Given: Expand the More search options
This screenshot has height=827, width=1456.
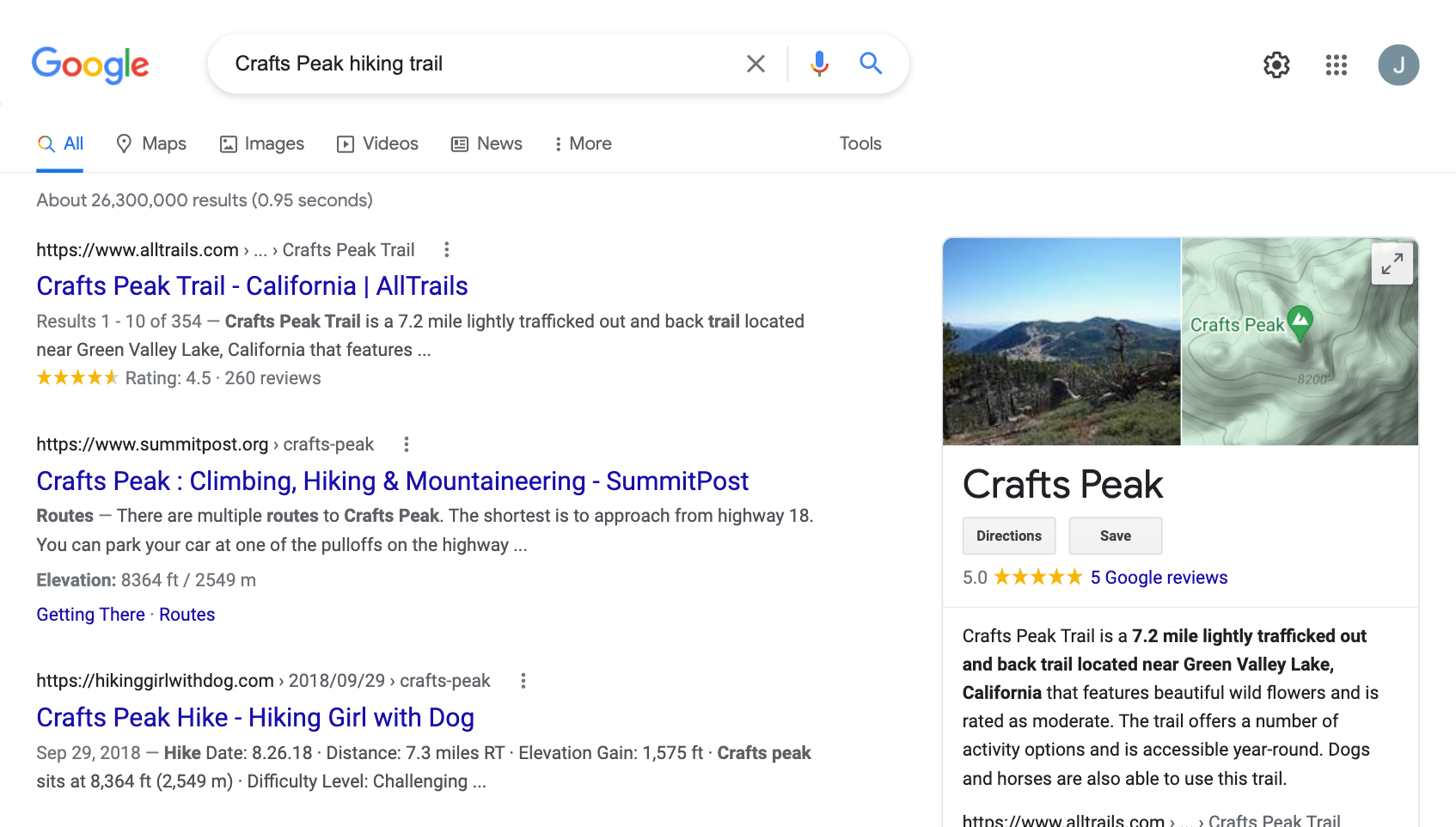Looking at the screenshot, I should tap(583, 144).
